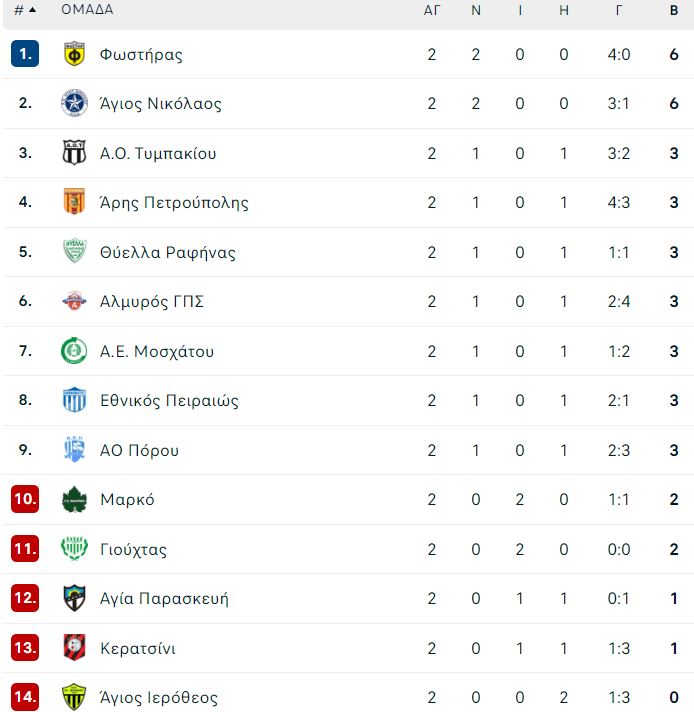Click the Α.Ε. Μοσχάτου circular green logo
Screen dimensions: 694x712
74,351
